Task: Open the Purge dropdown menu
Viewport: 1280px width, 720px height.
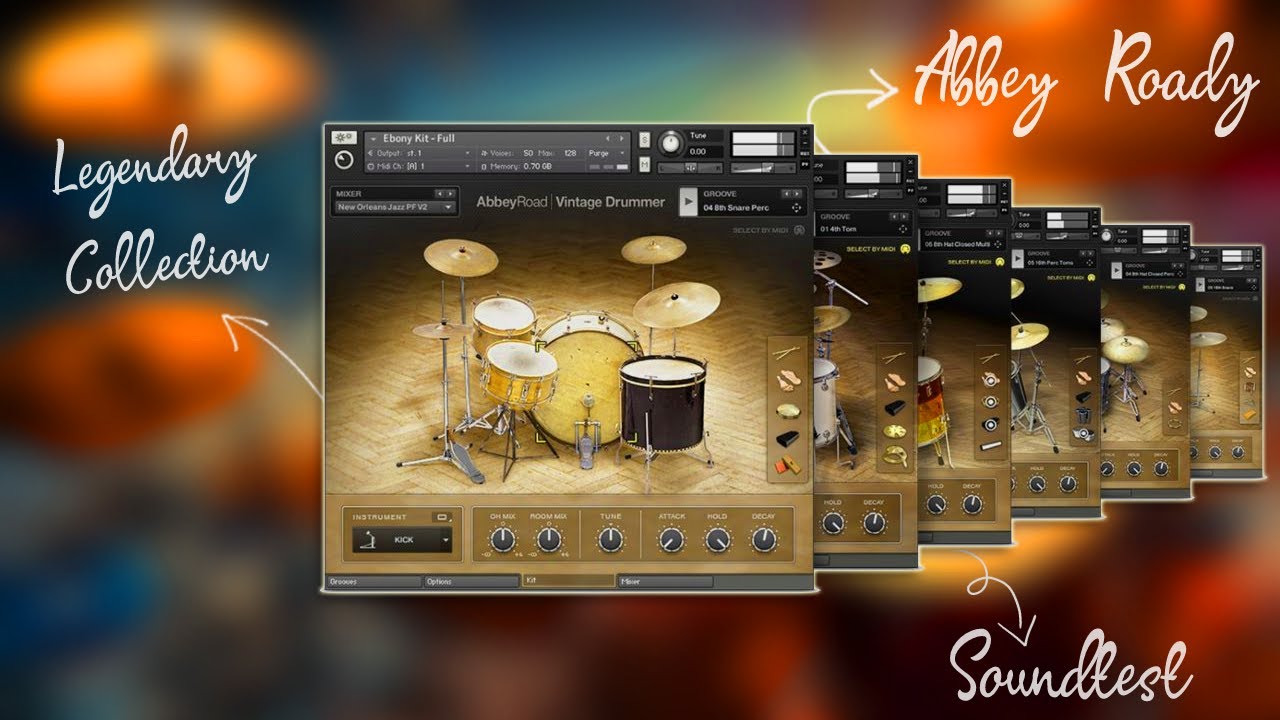Action: pos(607,152)
